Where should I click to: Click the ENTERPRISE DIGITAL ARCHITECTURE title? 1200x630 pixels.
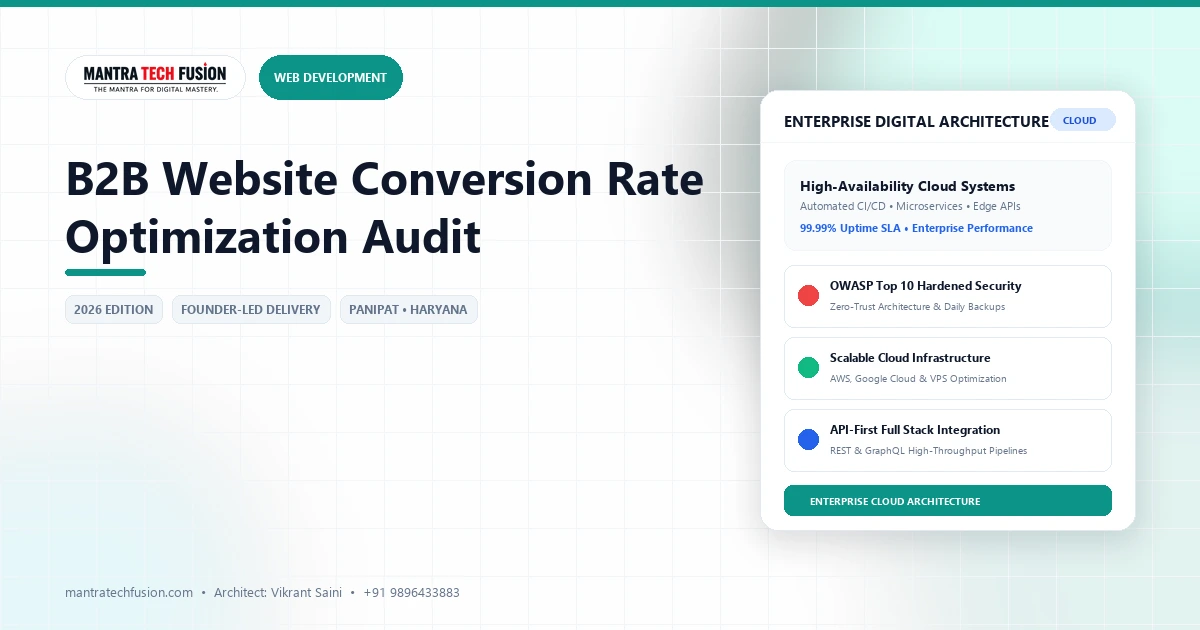click(x=916, y=121)
